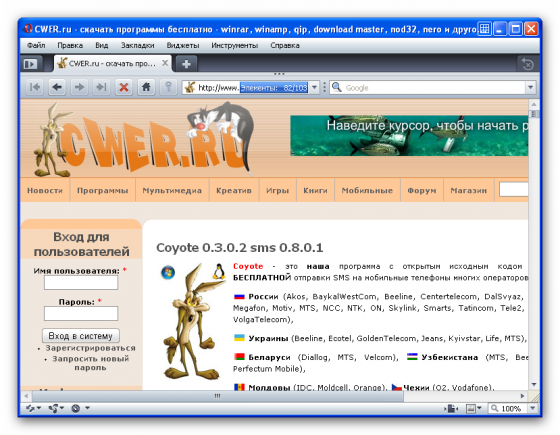Open the Закладки menu

[138, 46]
